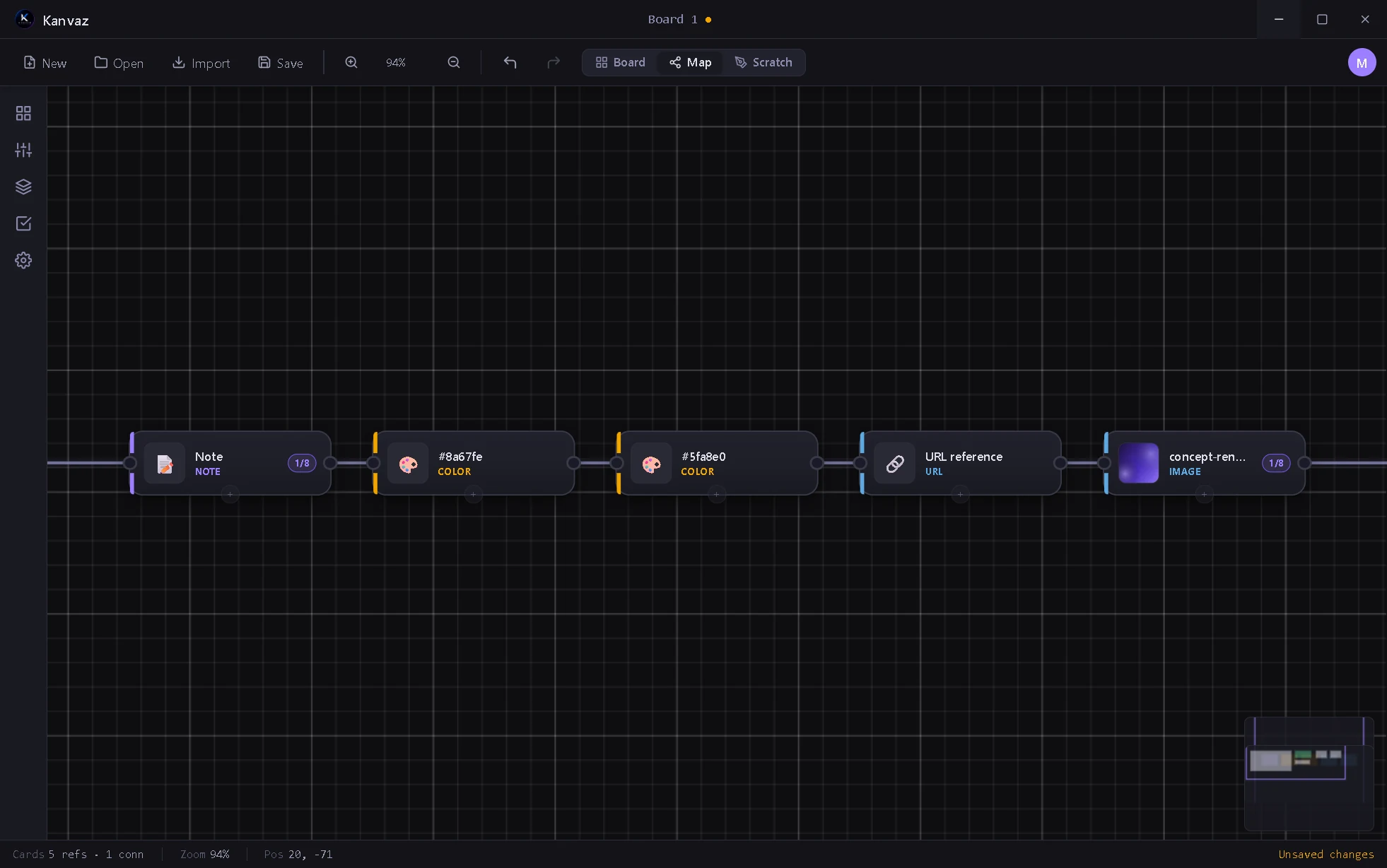
Task: Click the plus below concept-ren card
Action: [x=1204, y=495]
